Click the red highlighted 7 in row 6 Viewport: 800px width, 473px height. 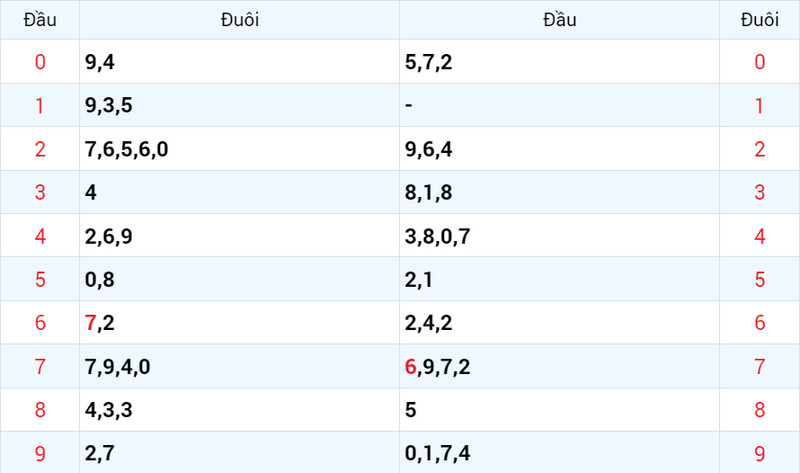pyautogui.click(x=90, y=323)
